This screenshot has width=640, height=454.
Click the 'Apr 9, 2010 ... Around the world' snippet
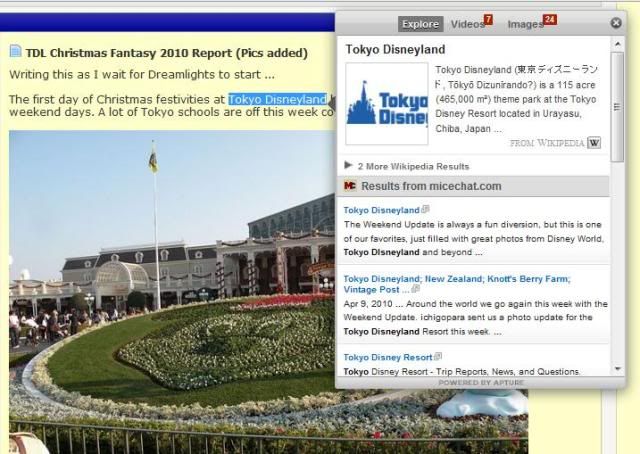[476, 318]
